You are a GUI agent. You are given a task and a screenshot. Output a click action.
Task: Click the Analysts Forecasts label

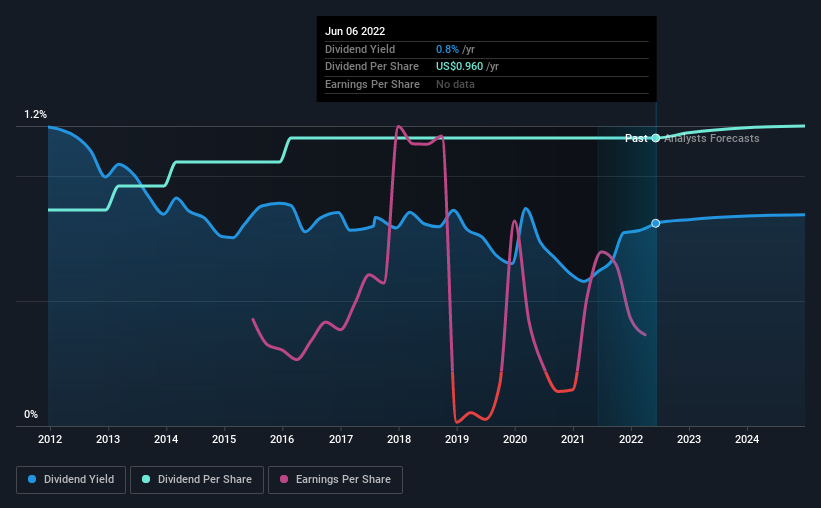[712, 138]
